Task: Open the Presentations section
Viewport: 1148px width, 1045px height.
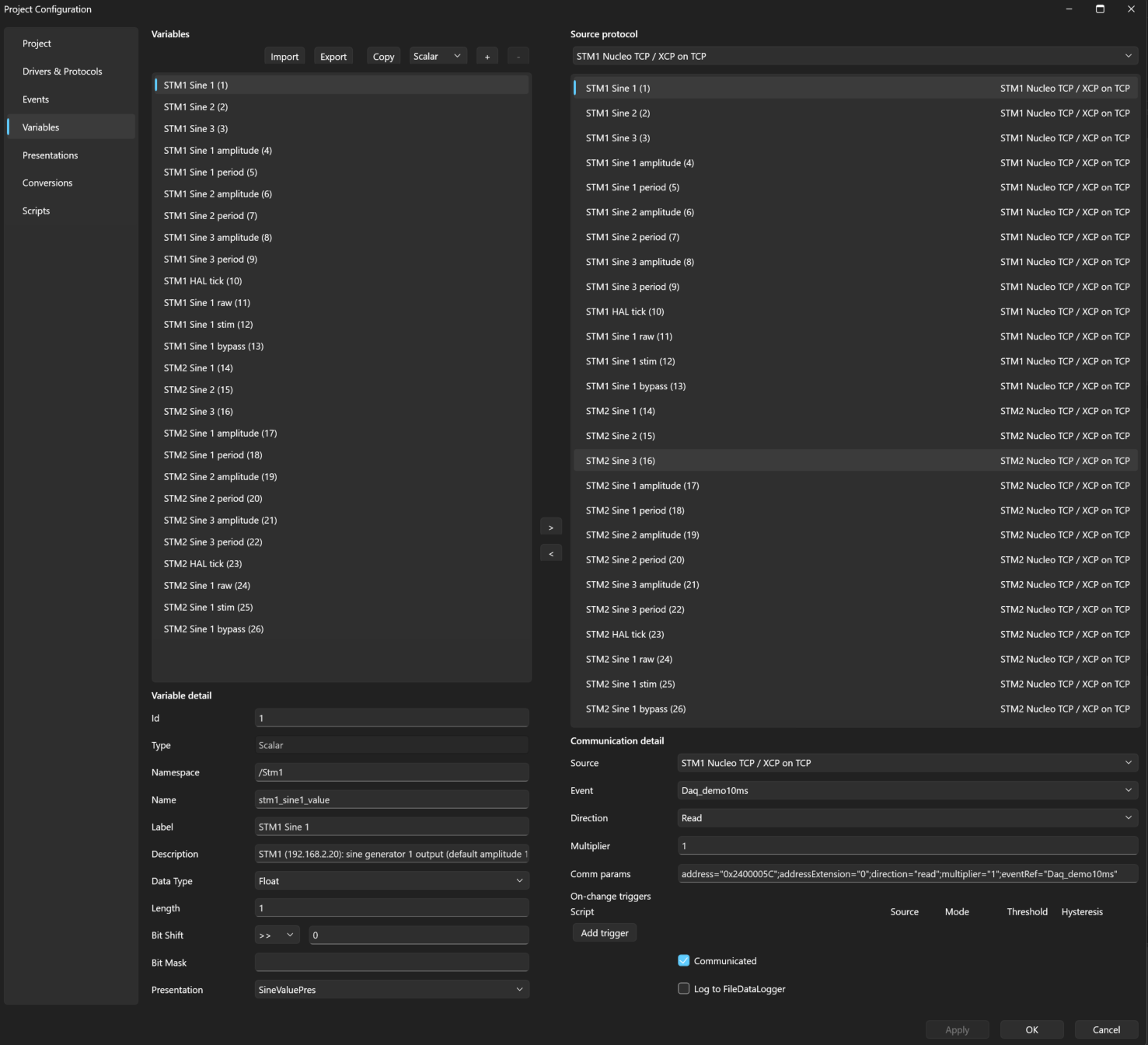Action: (72, 155)
